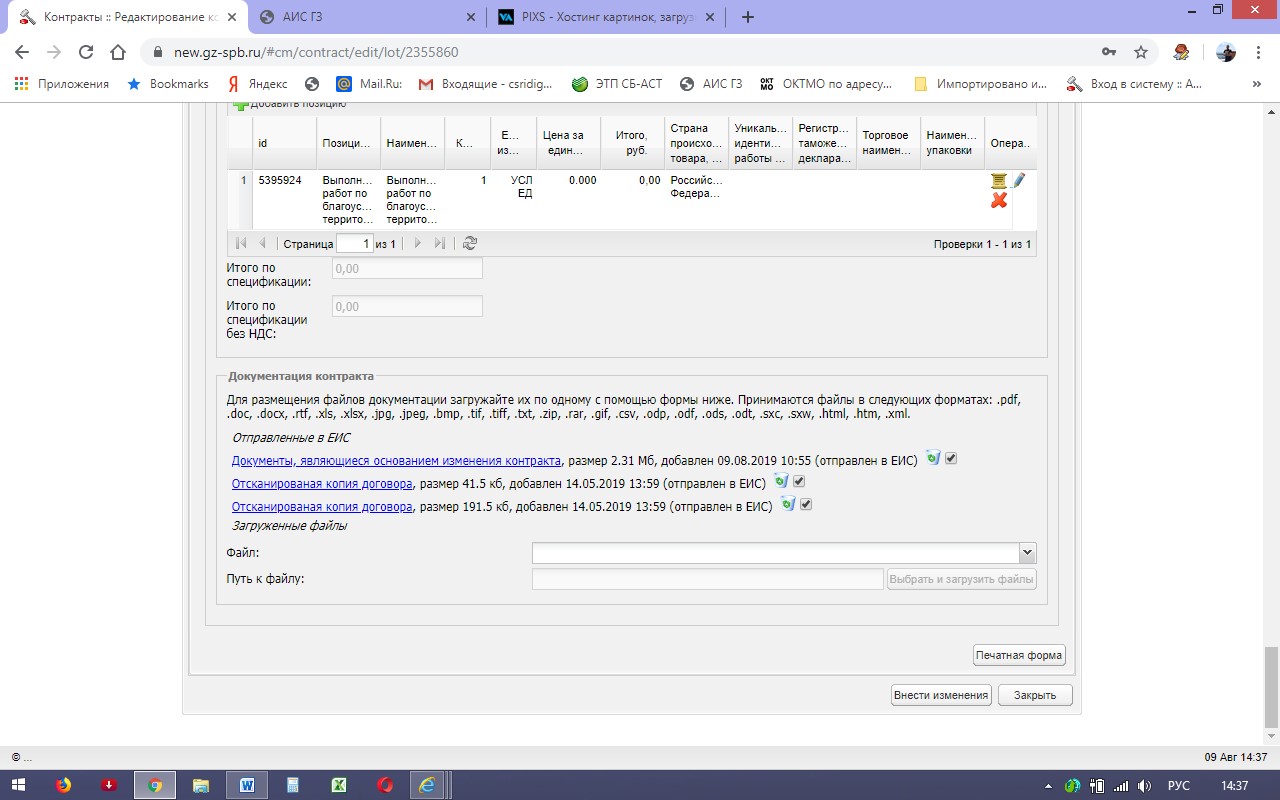Image resolution: width=1280 pixels, height=800 pixels.
Task: Delete the 191.5 кб 'Отсканированая копия договора' file
Action: 788,504
